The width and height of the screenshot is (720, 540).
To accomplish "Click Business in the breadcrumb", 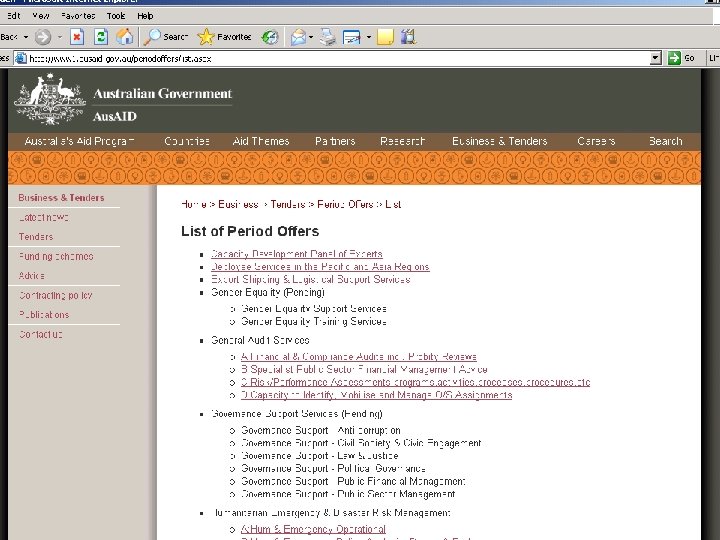I will point(238,204).
